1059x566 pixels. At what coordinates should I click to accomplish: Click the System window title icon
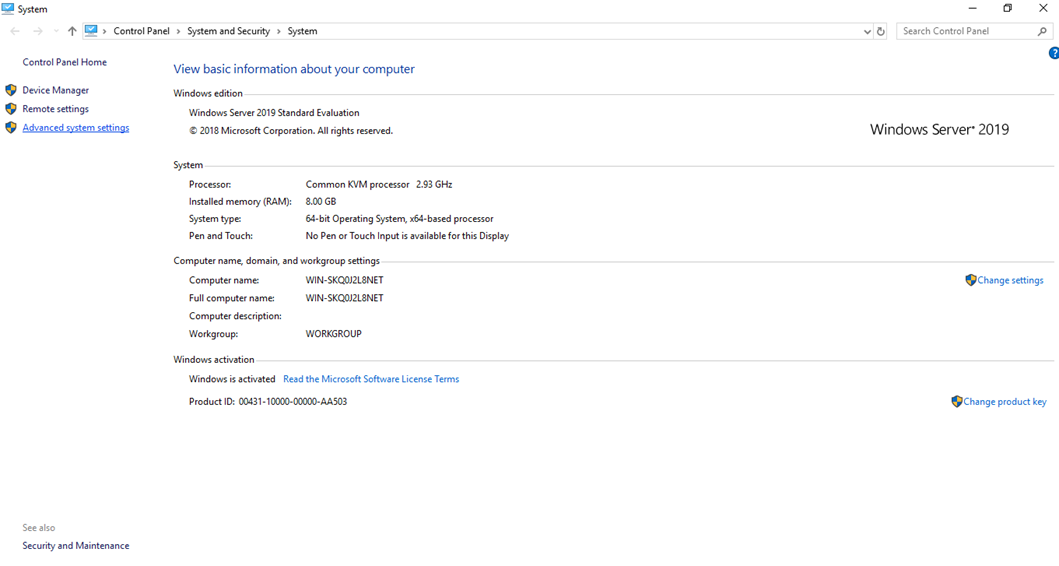[7, 9]
